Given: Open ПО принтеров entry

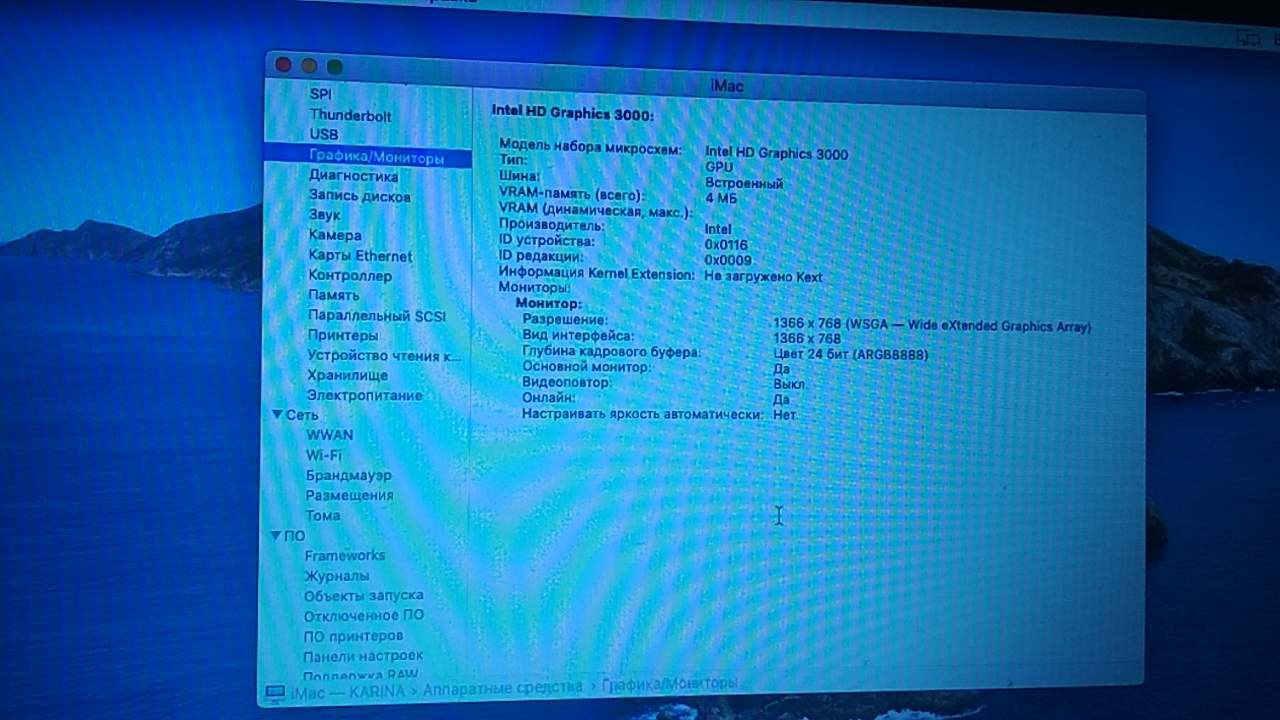Looking at the screenshot, I should (353, 636).
